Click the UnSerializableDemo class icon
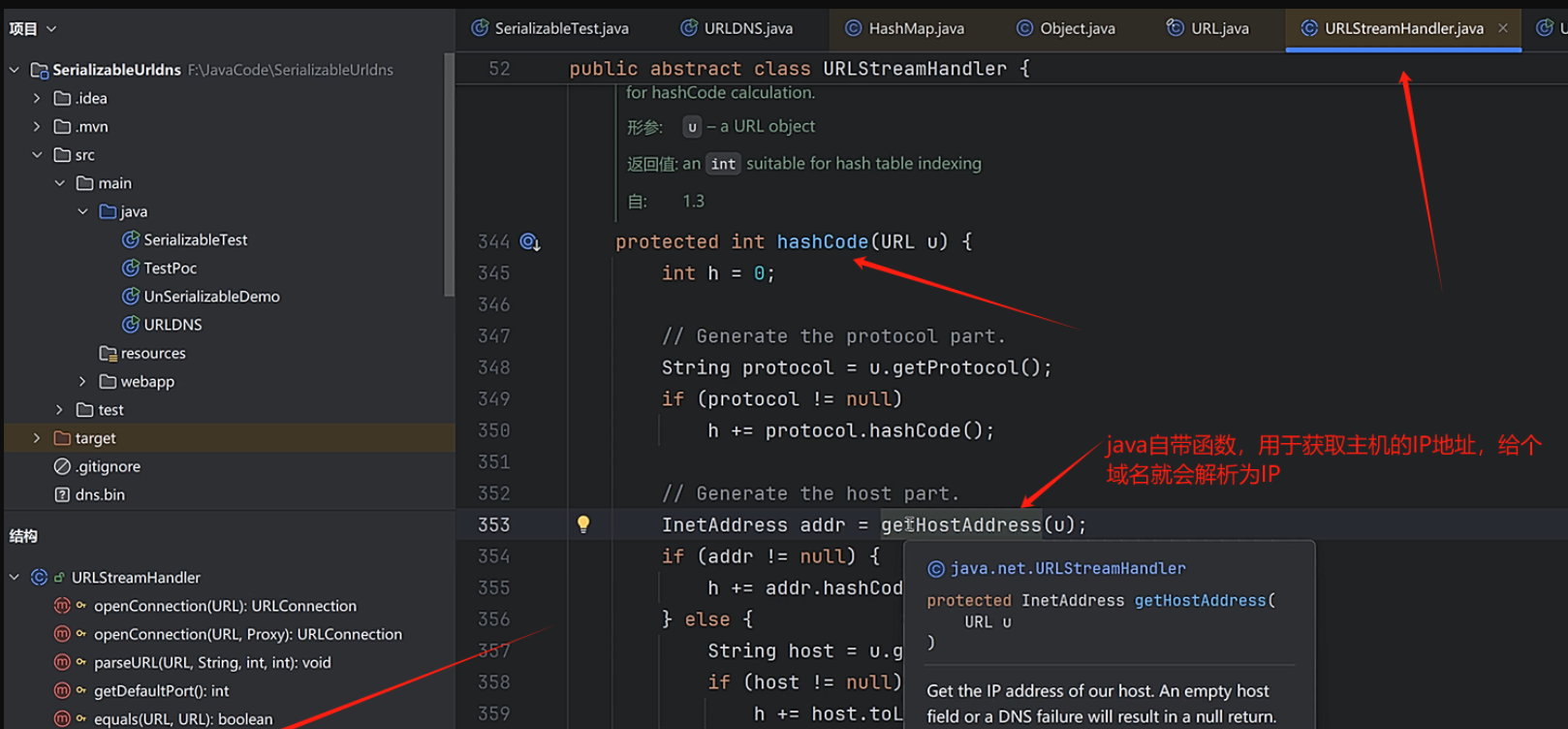1568x729 pixels. tap(130, 297)
